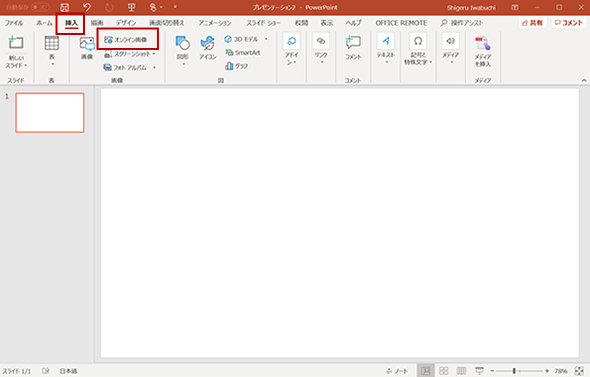590x377 pixels.
Task: Switch to the 描画 tab
Action: click(x=97, y=23)
